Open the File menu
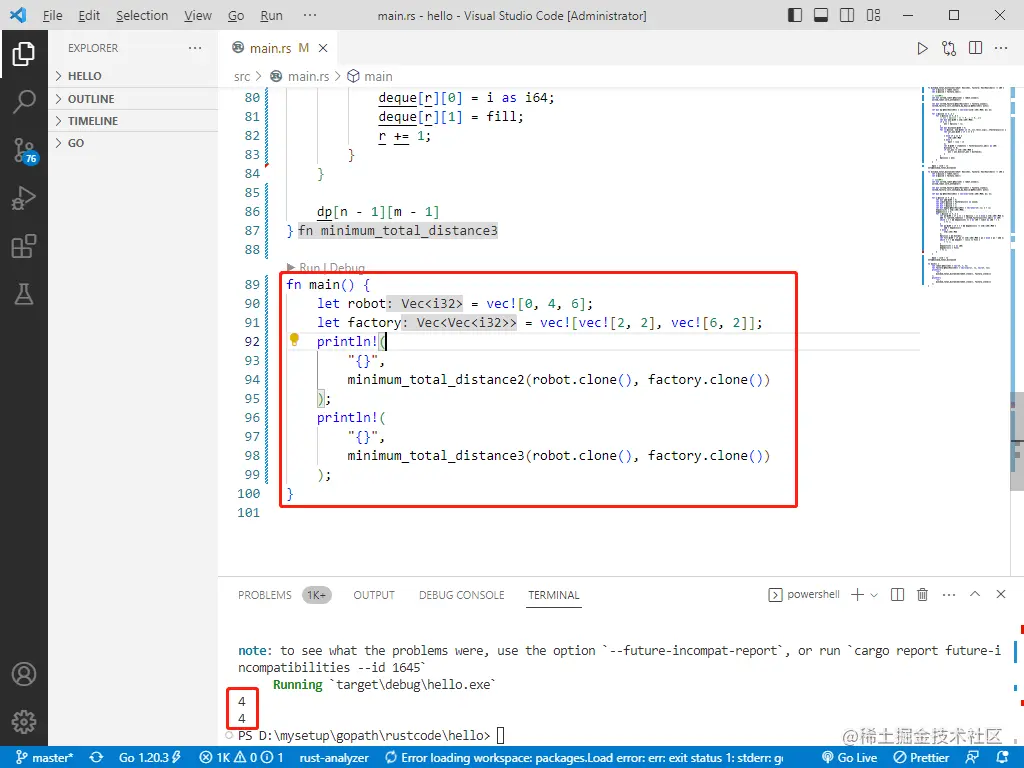 click(52, 15)
